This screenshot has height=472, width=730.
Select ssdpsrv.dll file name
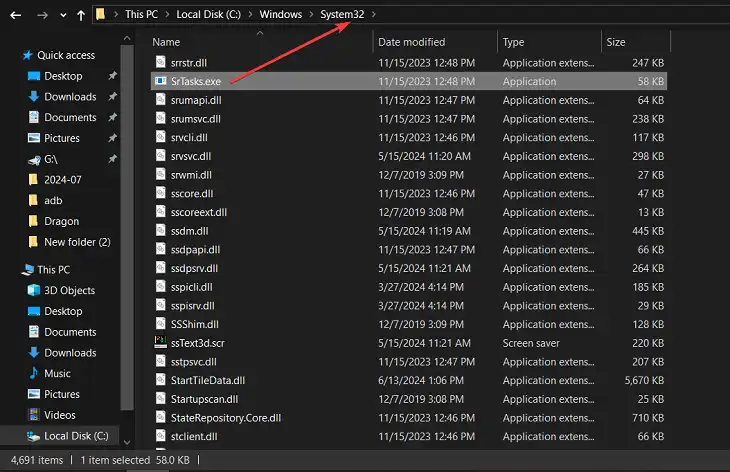194,269
